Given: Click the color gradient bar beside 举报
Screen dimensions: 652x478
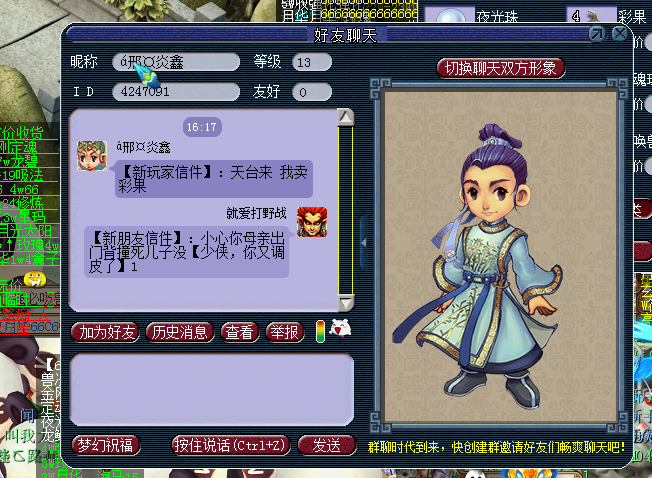Looking at the screenshot, I should pyautogui.click(x=320, y=332).
